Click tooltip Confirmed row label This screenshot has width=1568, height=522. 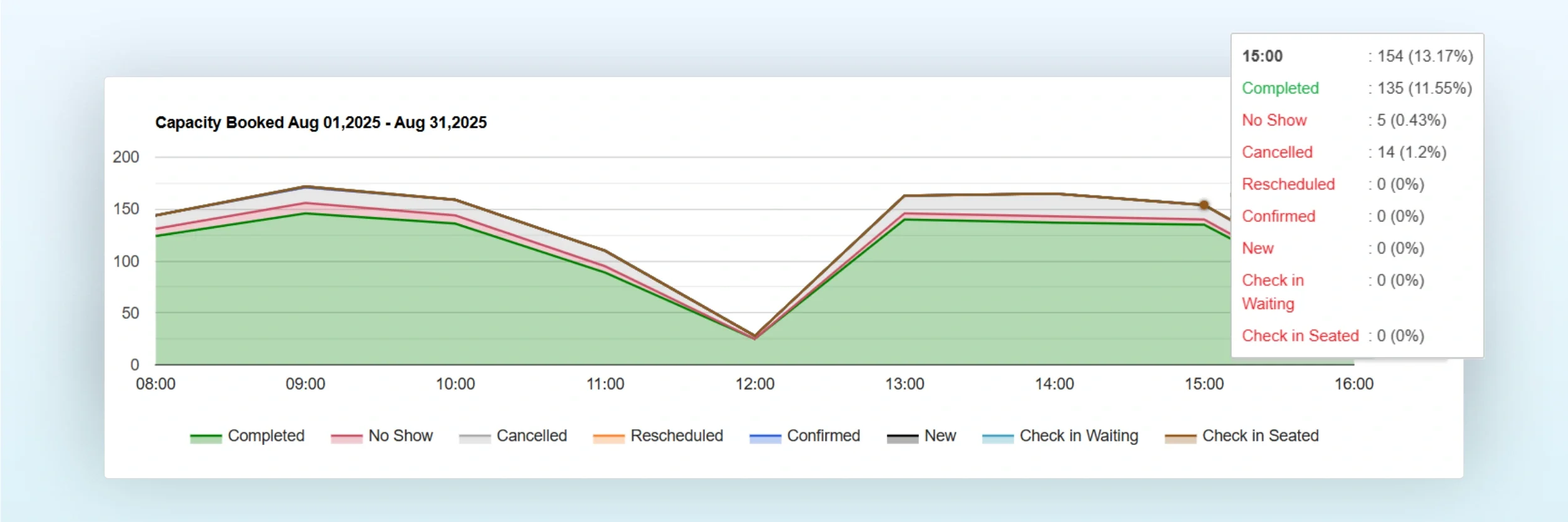coord(1279,216)
